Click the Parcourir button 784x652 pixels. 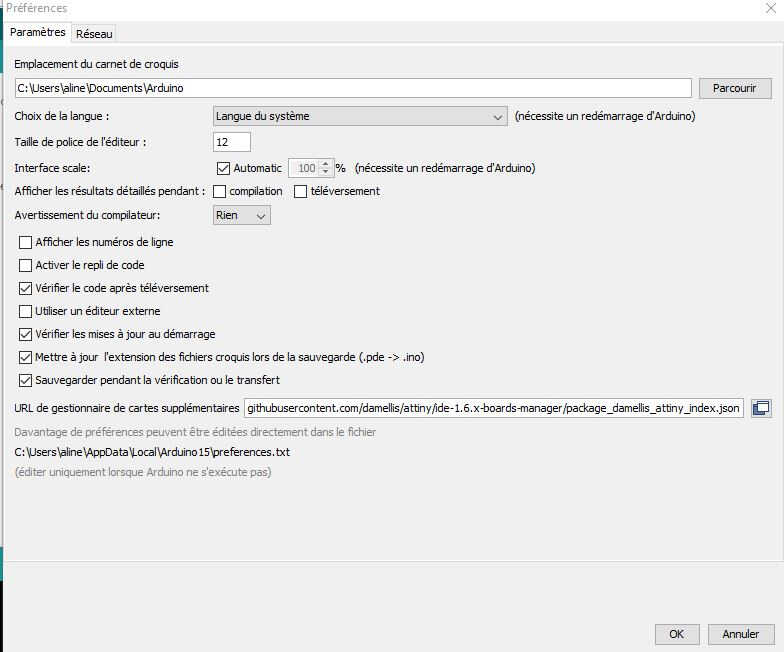734,88
